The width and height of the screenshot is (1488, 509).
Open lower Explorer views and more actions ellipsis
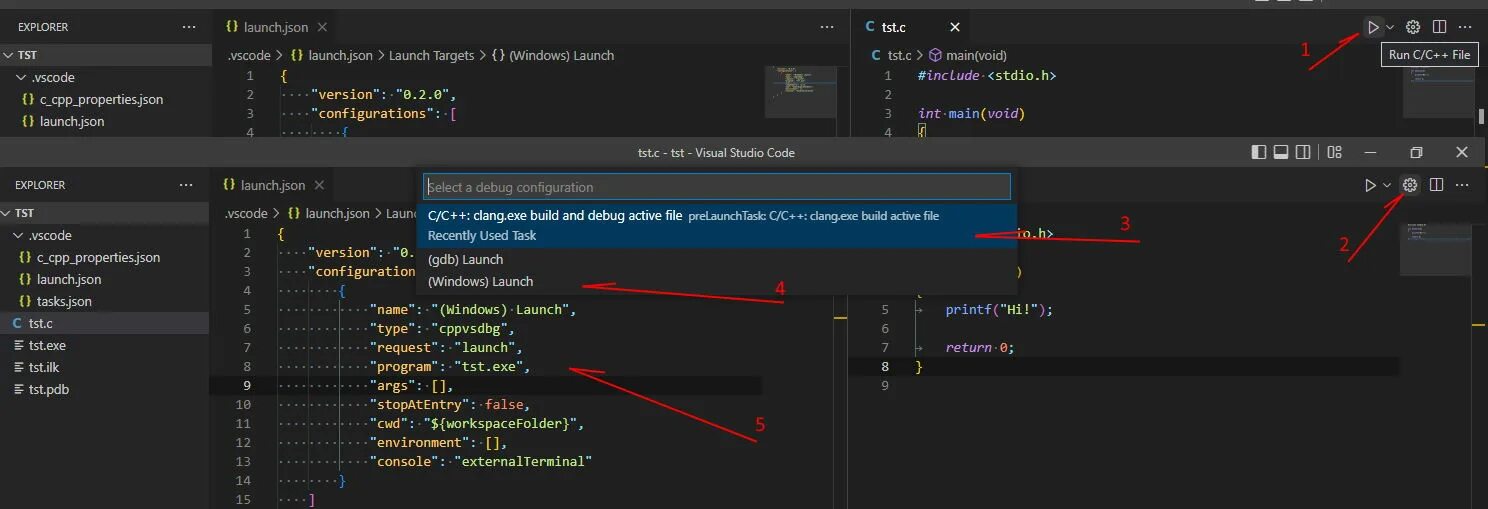coord(186,185)
